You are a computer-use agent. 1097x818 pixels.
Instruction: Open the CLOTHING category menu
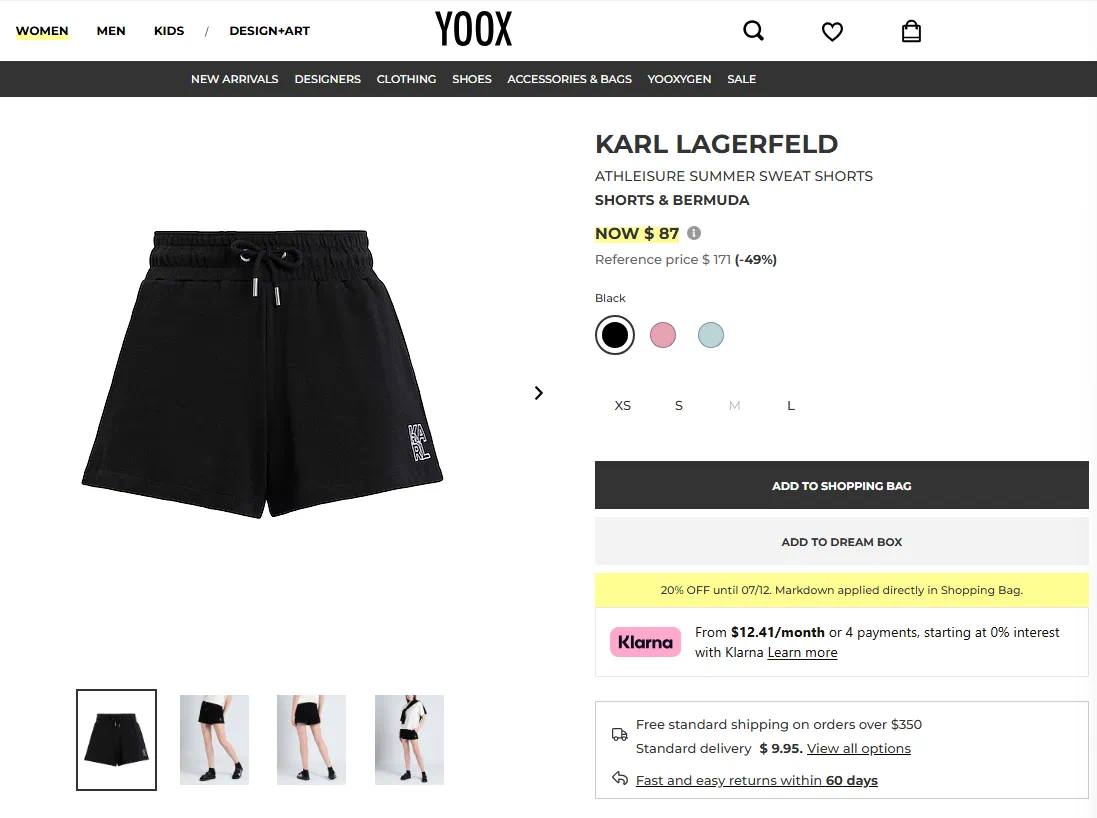pyautogui.click(x=406, y=79)
